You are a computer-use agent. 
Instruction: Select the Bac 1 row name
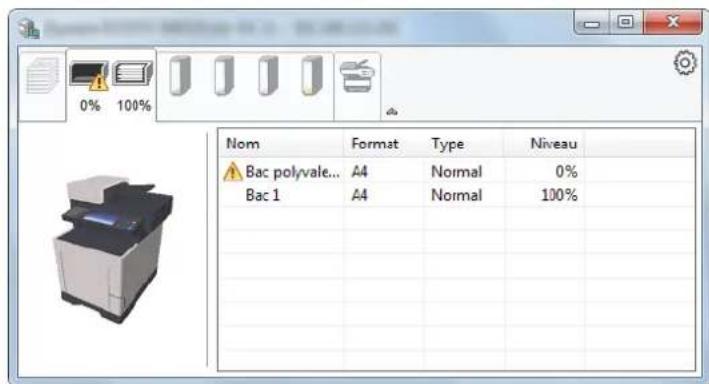263,195
